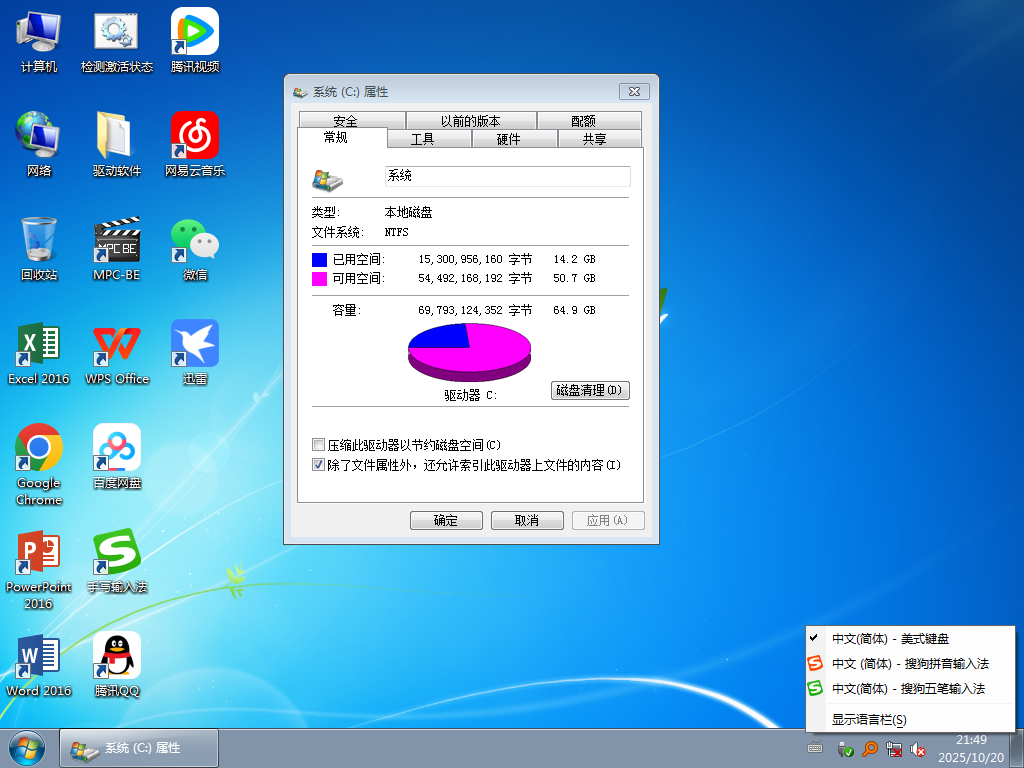Select Sogou Wubi input method
This screenshot has height=768, width=1024.
(907, 689)
